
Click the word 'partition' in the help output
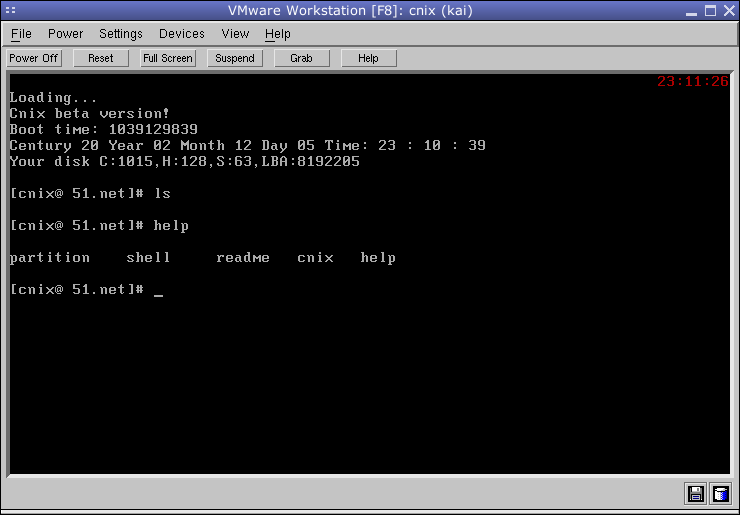tap(50, 258)
